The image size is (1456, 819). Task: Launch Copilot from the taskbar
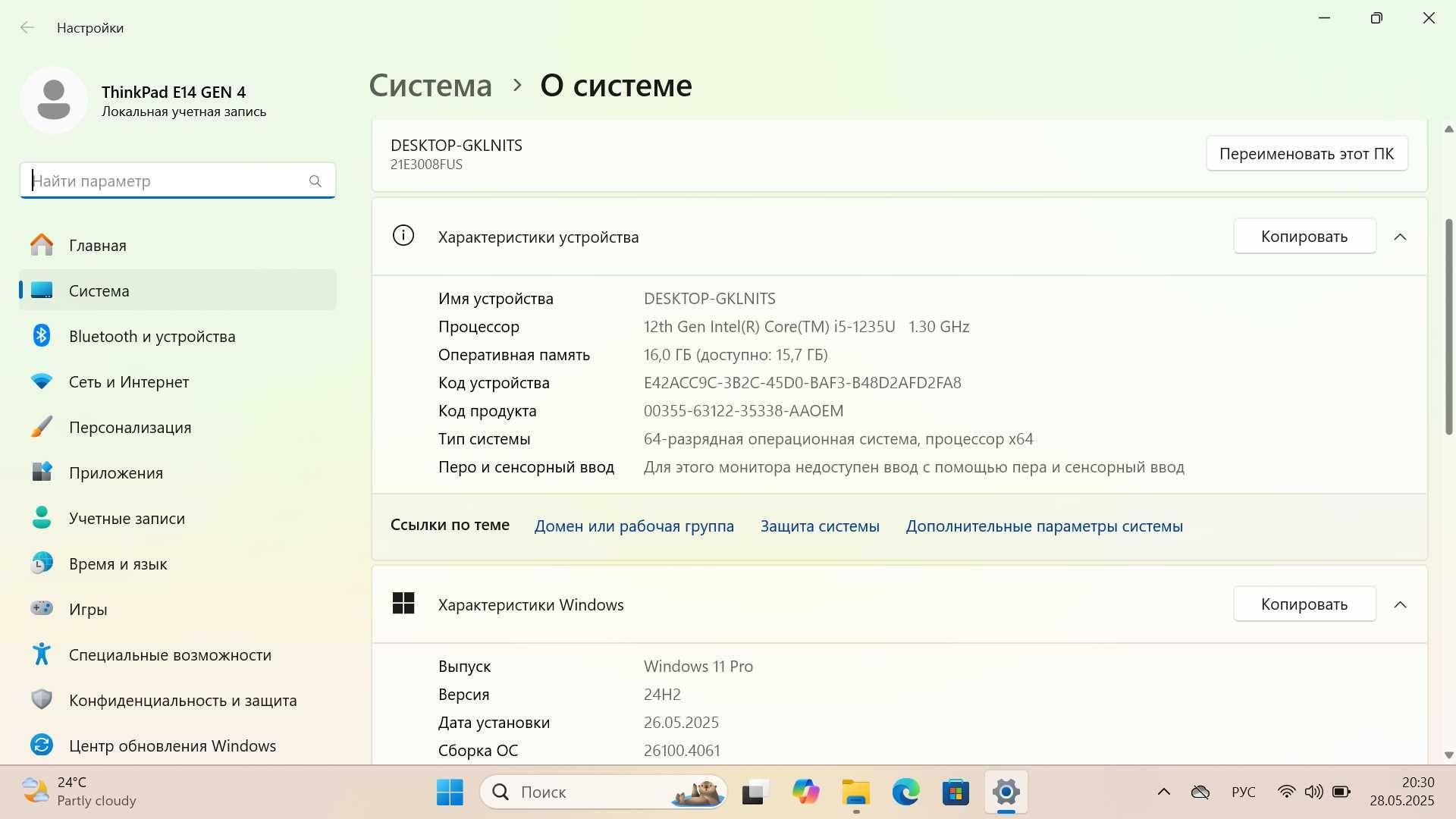click(805, 792)
